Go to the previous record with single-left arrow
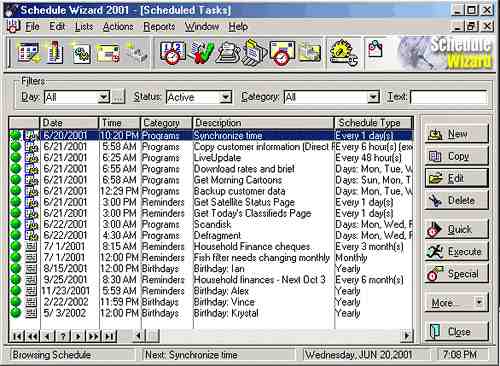 tap(47, 336)
